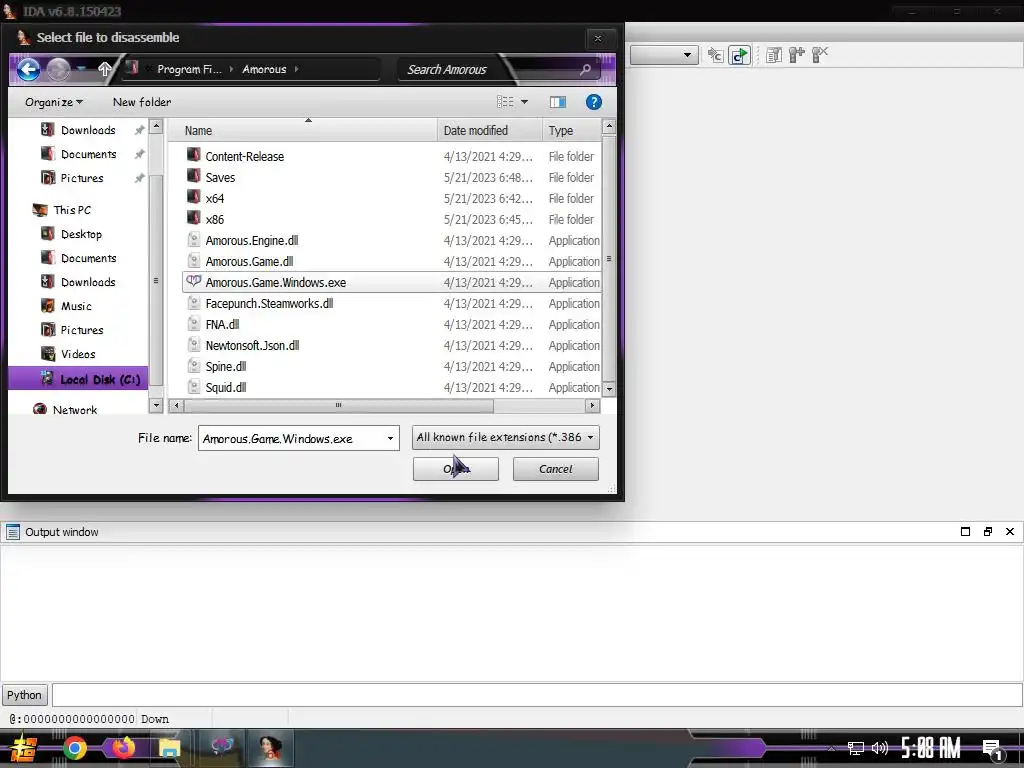Click the navigation pane's scroll down arrow
The height and width of the screenshot is (768, 1024).
[x=156, y=406]
